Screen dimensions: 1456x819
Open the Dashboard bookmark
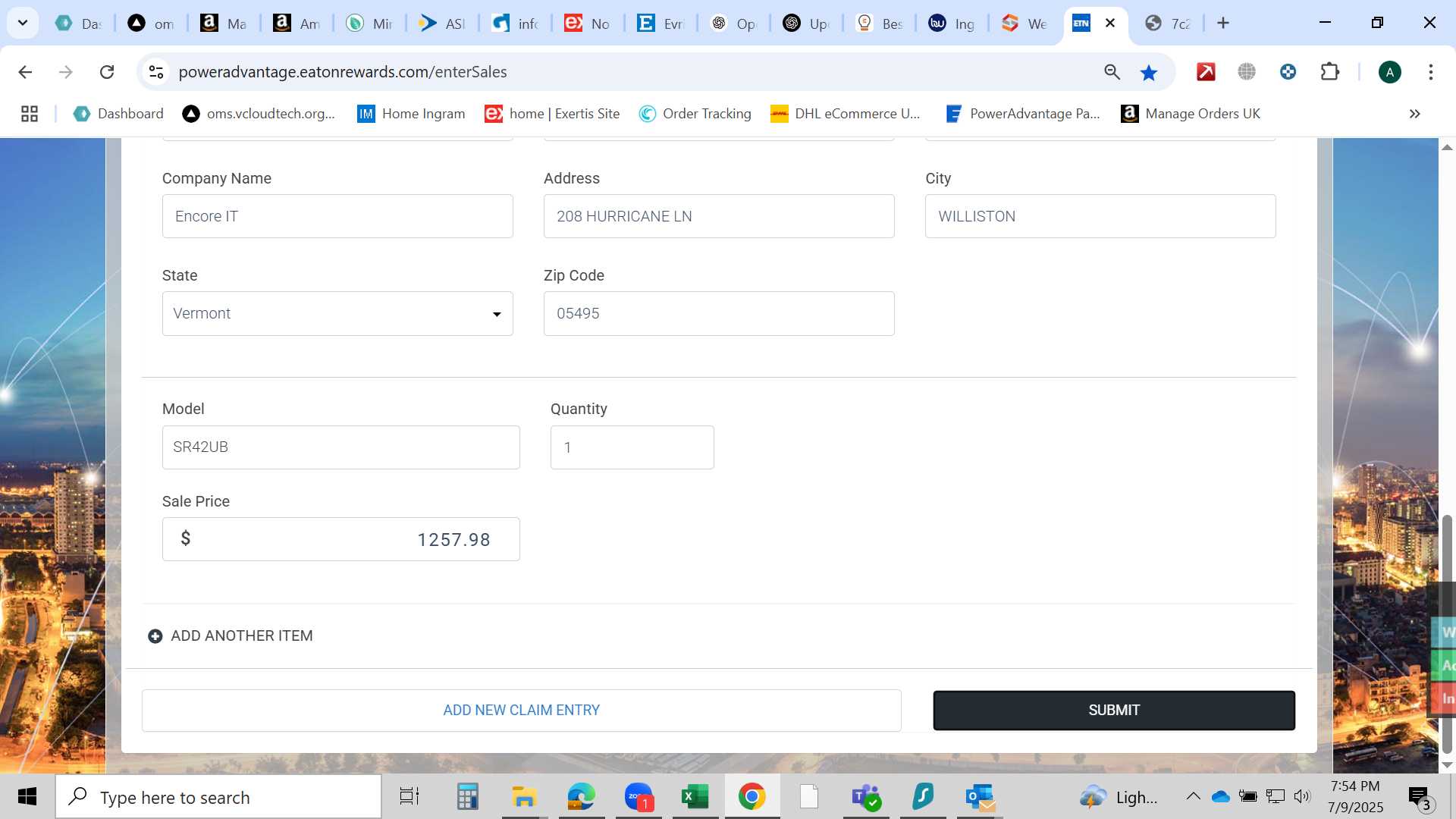(118, 114)
